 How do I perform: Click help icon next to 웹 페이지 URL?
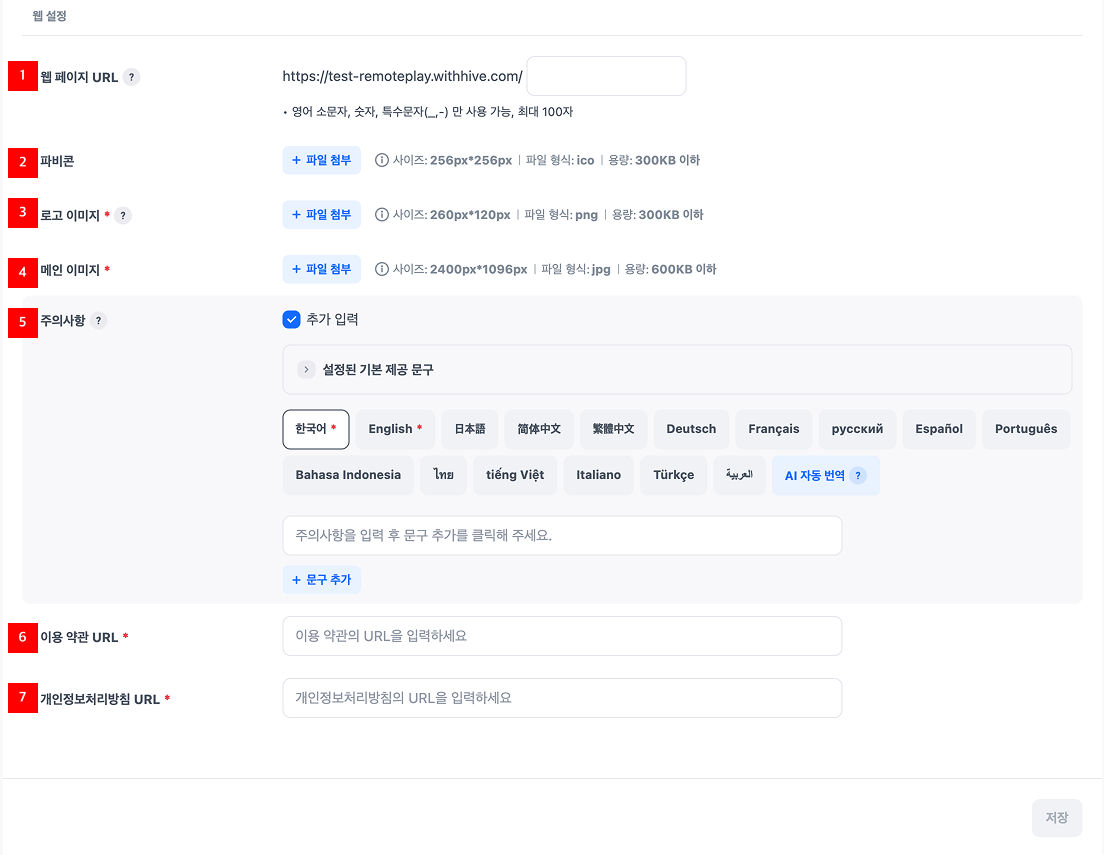[x=131, y=77]
